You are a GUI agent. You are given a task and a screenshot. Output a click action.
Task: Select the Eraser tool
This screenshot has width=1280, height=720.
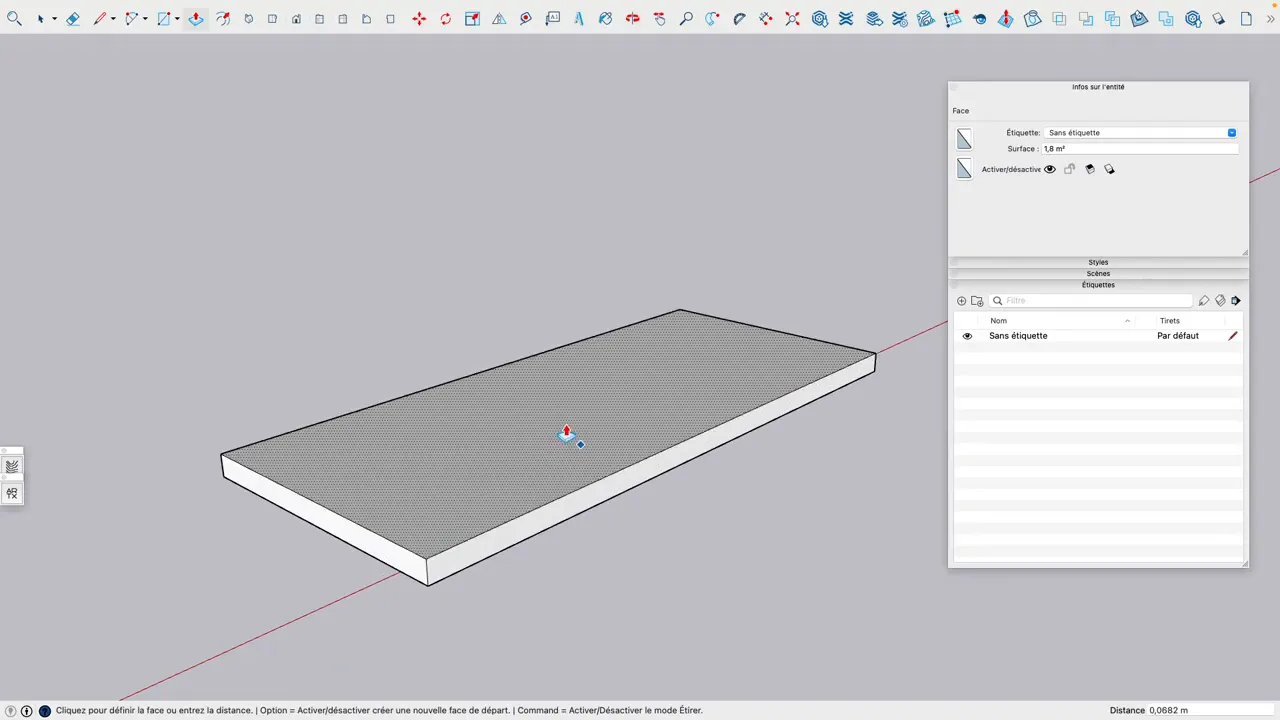(x=73, y=18)
